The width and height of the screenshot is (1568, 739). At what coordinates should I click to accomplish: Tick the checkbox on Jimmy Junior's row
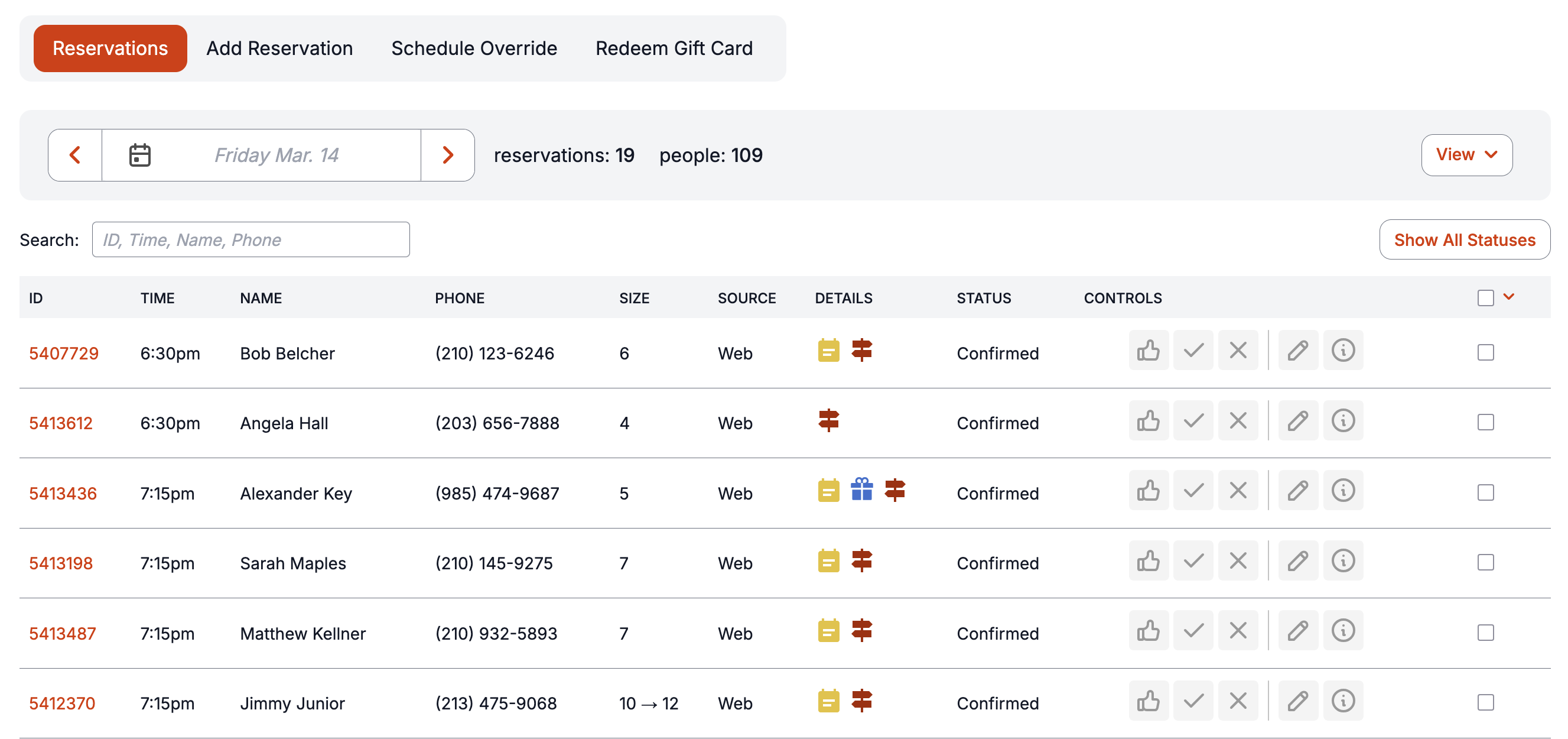1487,702
